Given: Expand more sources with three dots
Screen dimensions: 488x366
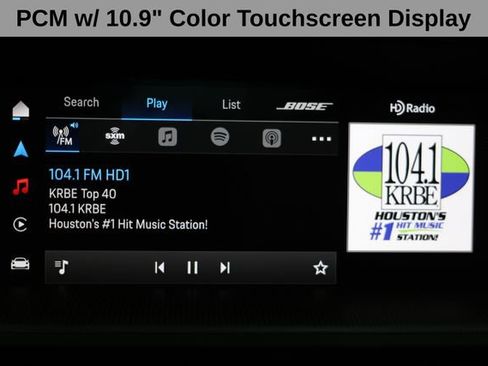Looking at the screenshot, I should 321,139.
